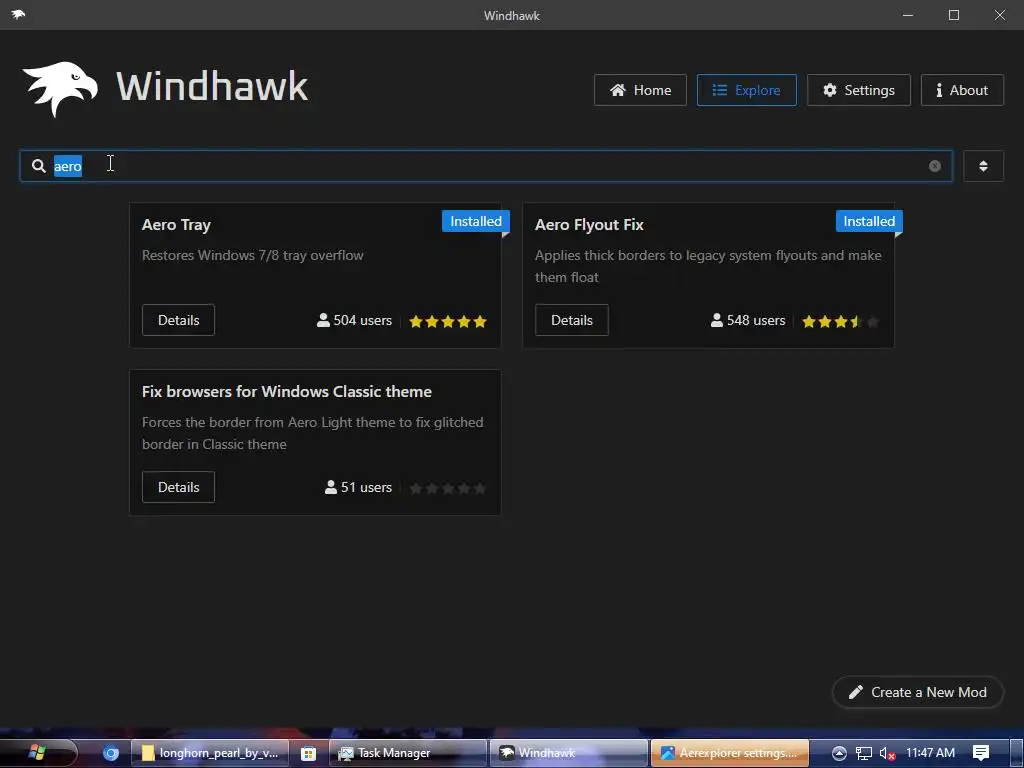Click the 51 users count

coord(358,488)
